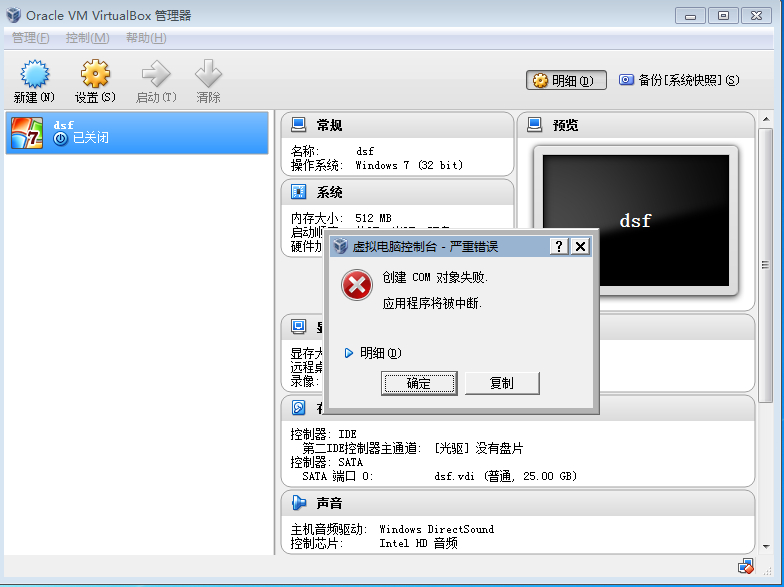Screen dimensions: 784x587
Task: Click the network status icon at bottom right
Action: (x=746, y=566)
